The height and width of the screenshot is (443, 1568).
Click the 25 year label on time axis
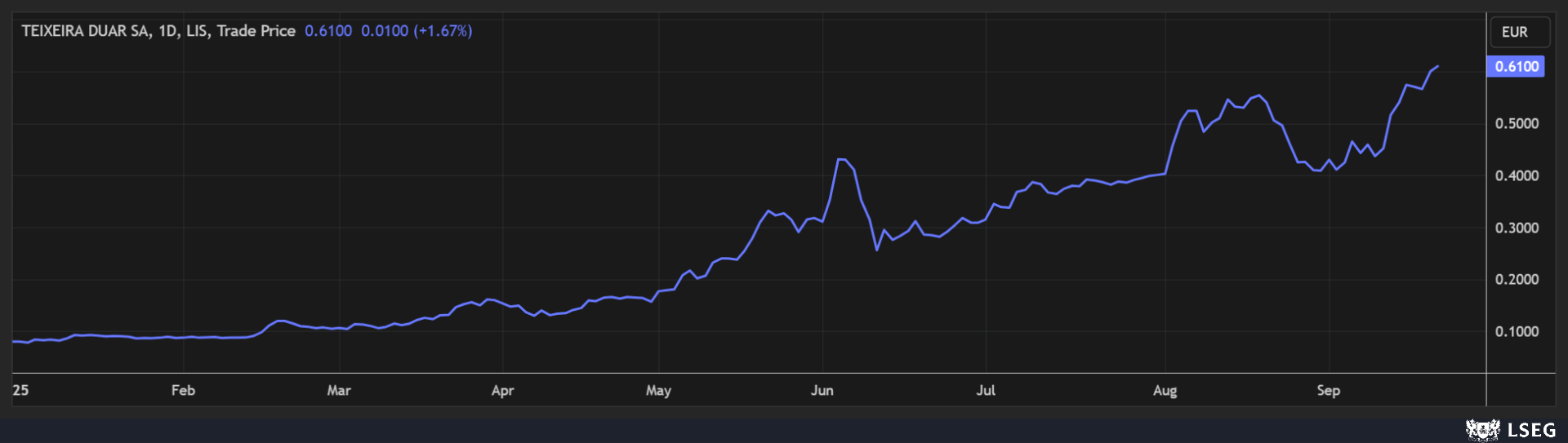coord(20,391)
